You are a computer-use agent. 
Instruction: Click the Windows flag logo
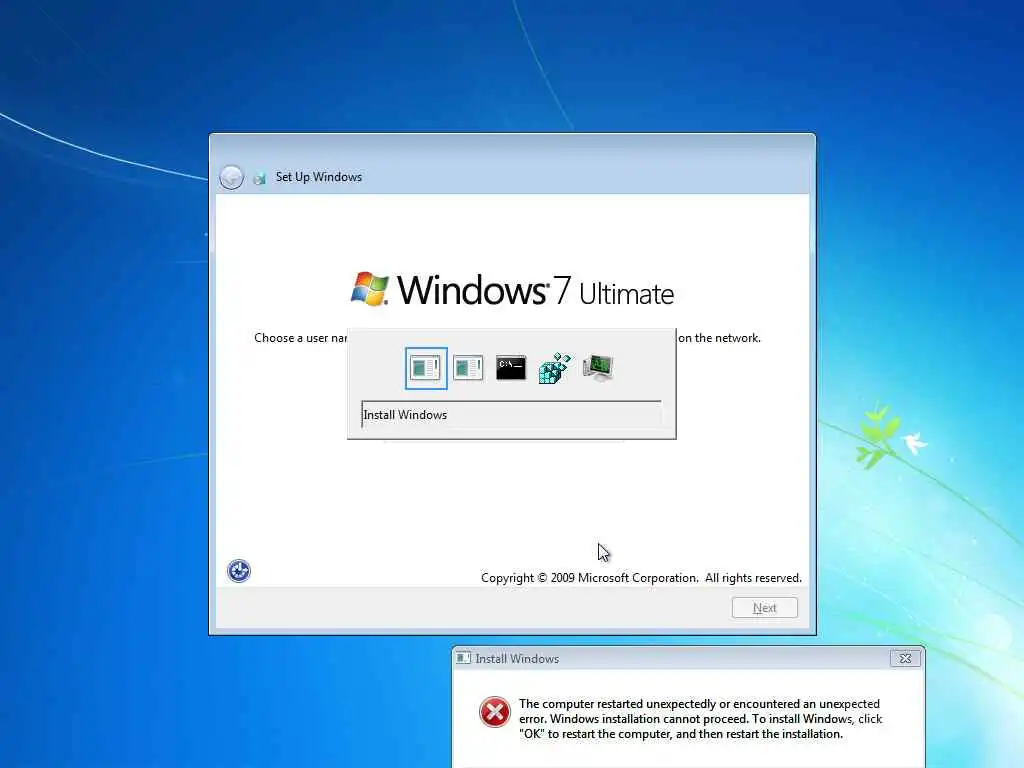click(370, 289)
